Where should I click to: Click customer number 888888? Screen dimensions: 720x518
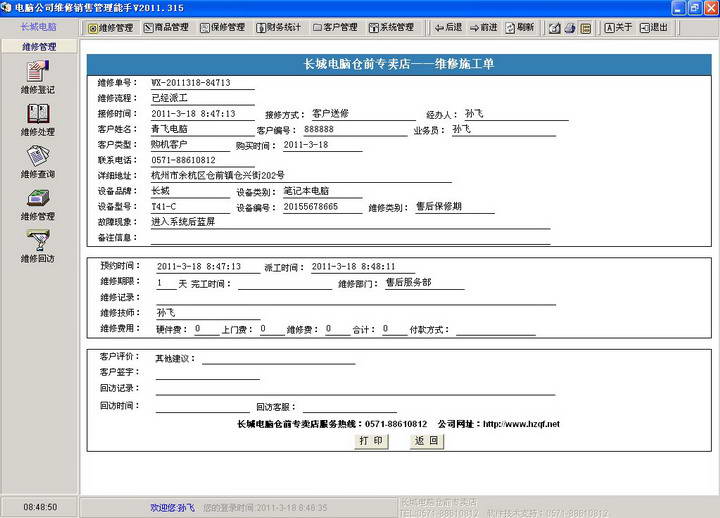319,130
